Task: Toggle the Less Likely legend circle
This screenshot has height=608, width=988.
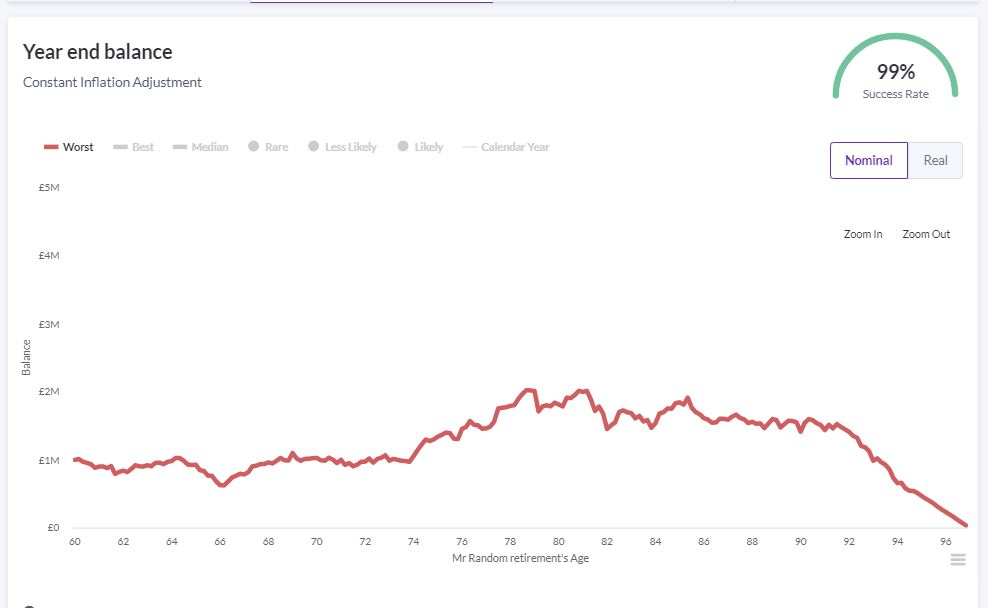Action: pyautogui.click(x=314, y=147)
